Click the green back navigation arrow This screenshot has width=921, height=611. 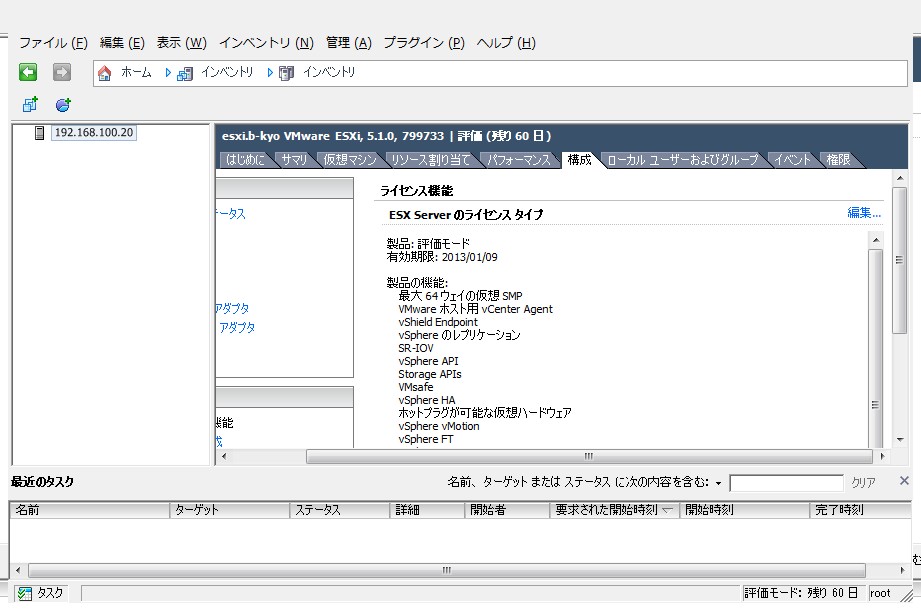(28, 72)
